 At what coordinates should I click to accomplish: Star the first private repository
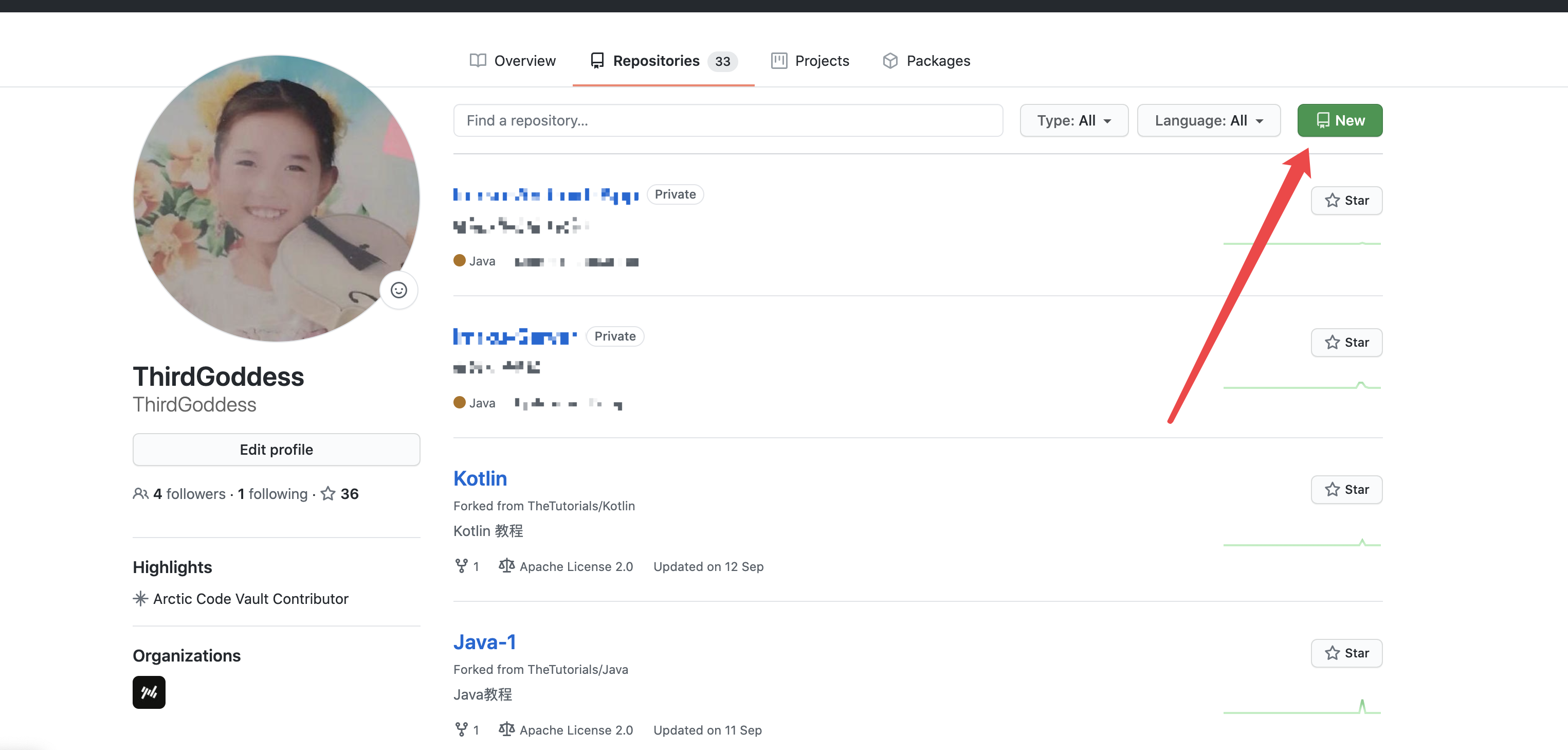coord(1346,201)
